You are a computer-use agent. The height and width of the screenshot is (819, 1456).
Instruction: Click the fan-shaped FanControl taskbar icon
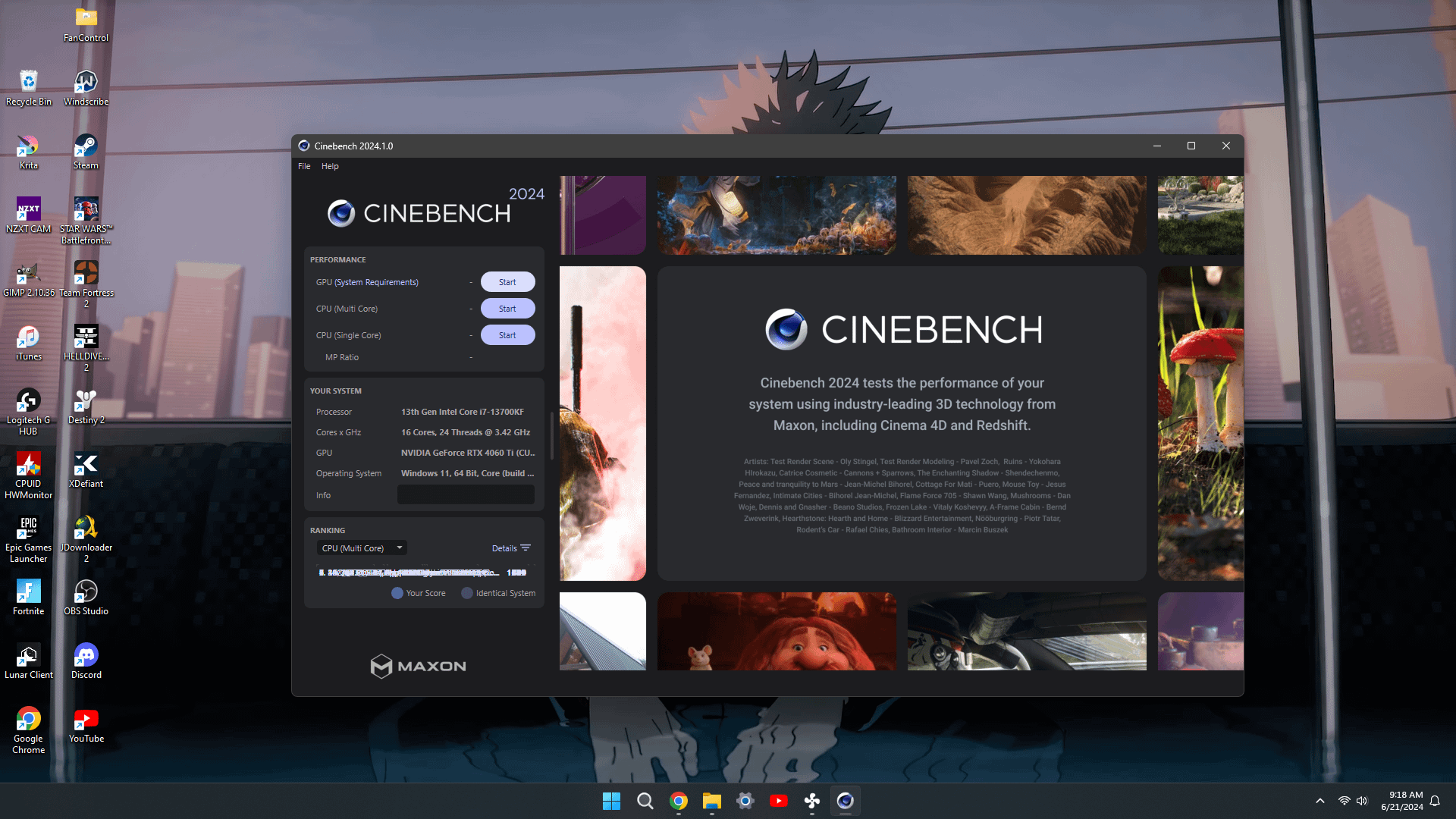(811, 801)
